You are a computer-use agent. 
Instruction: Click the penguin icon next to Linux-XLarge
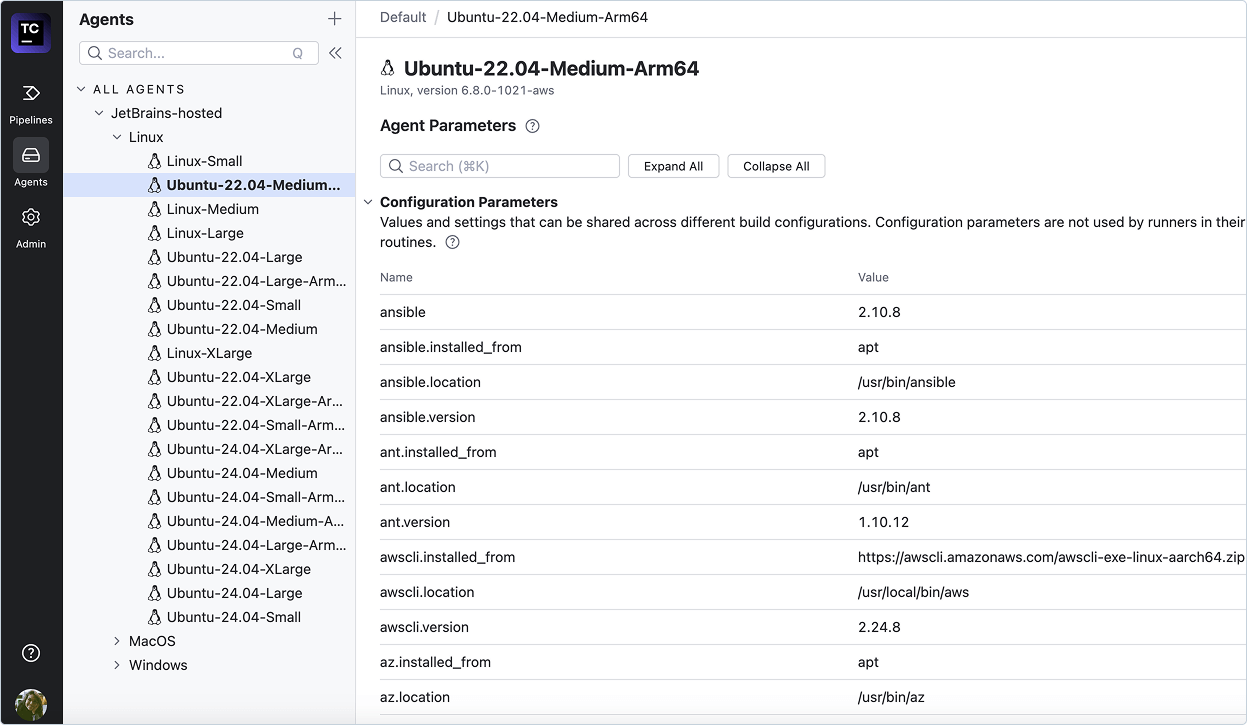tap(154, 353)
